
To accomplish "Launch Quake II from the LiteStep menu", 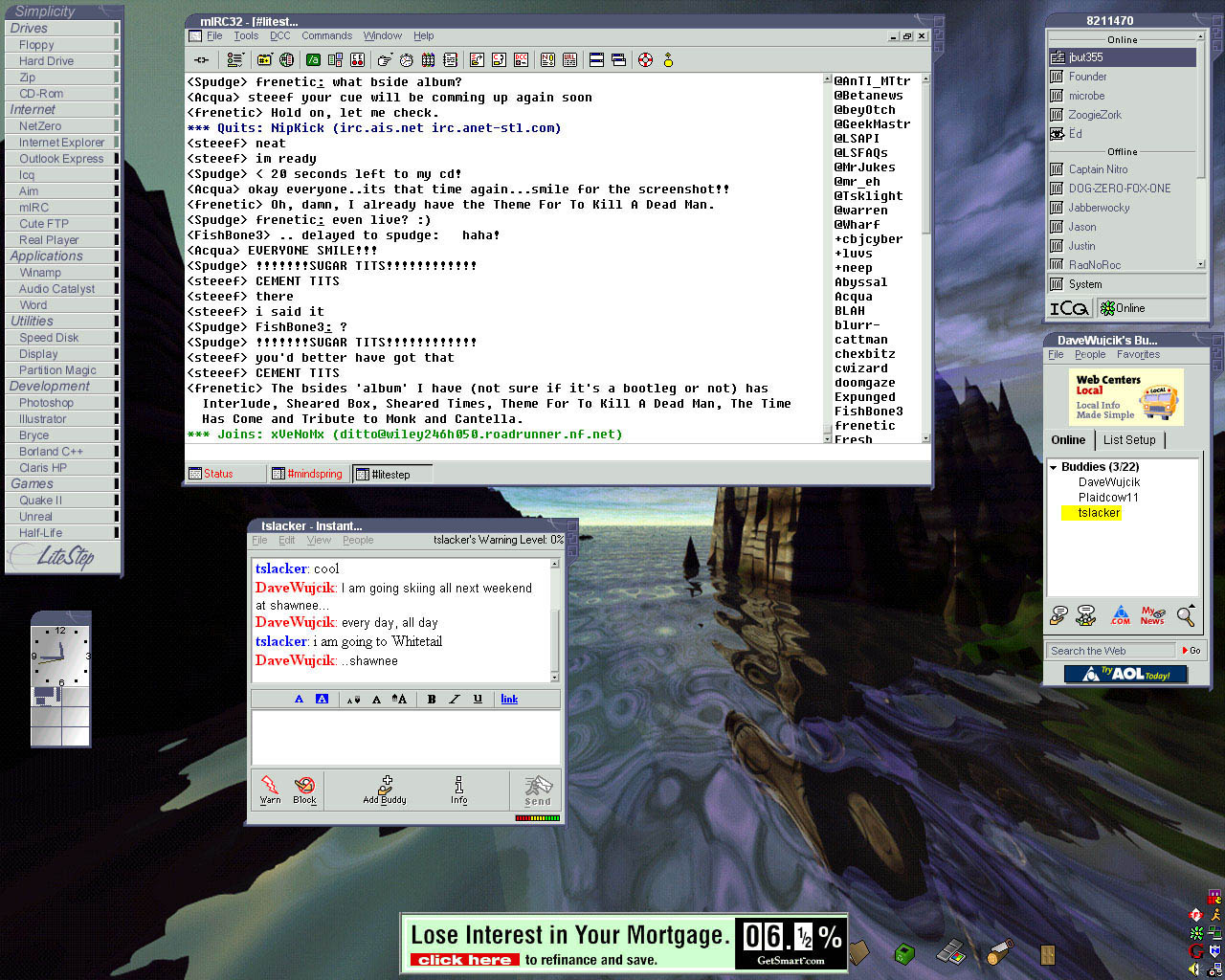I will point(63,501).
